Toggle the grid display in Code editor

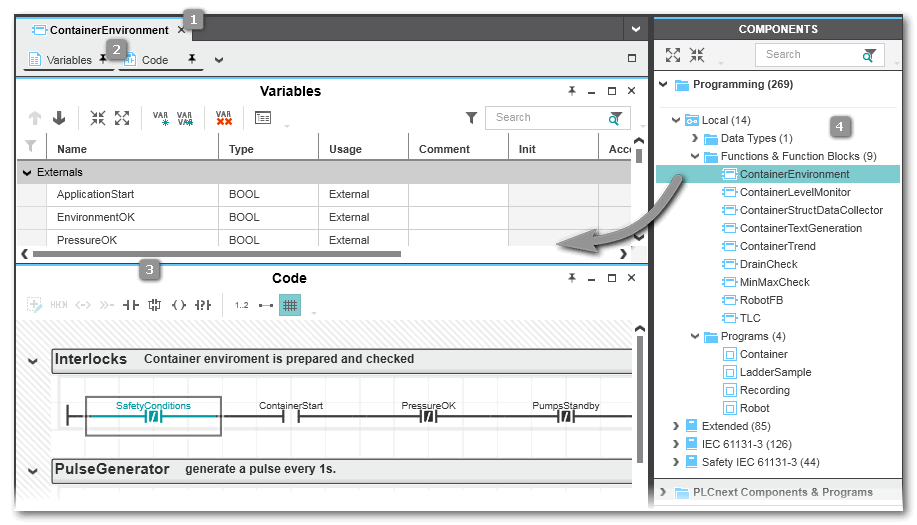click(x=289, y=305)
